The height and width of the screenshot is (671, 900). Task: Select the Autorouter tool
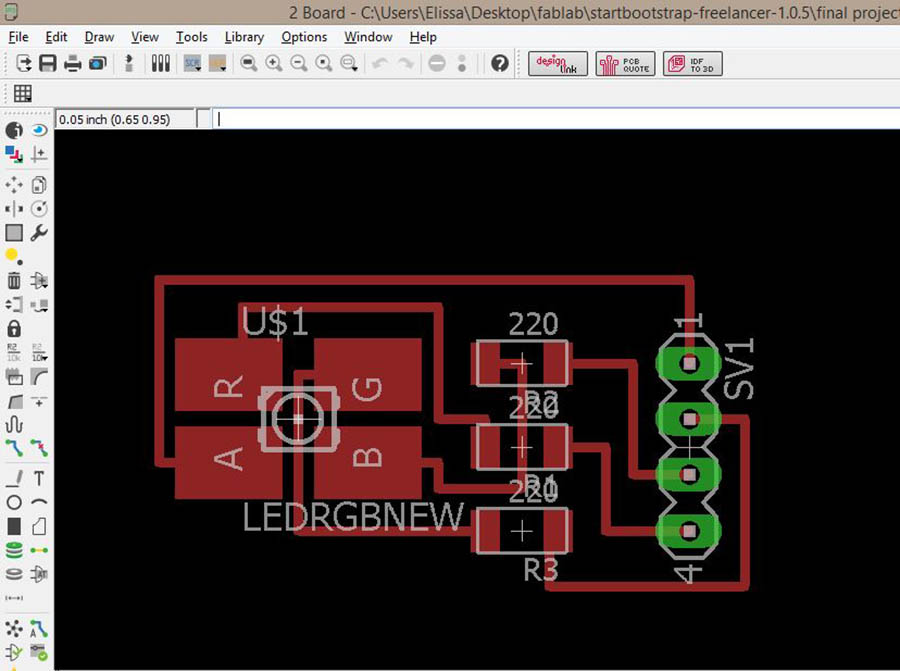click(x=39, y=629)
